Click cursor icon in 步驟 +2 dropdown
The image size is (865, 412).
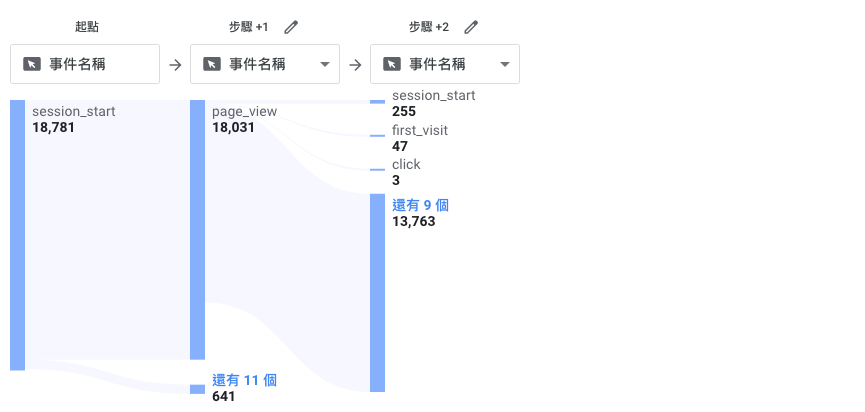[x=391, y=64]
